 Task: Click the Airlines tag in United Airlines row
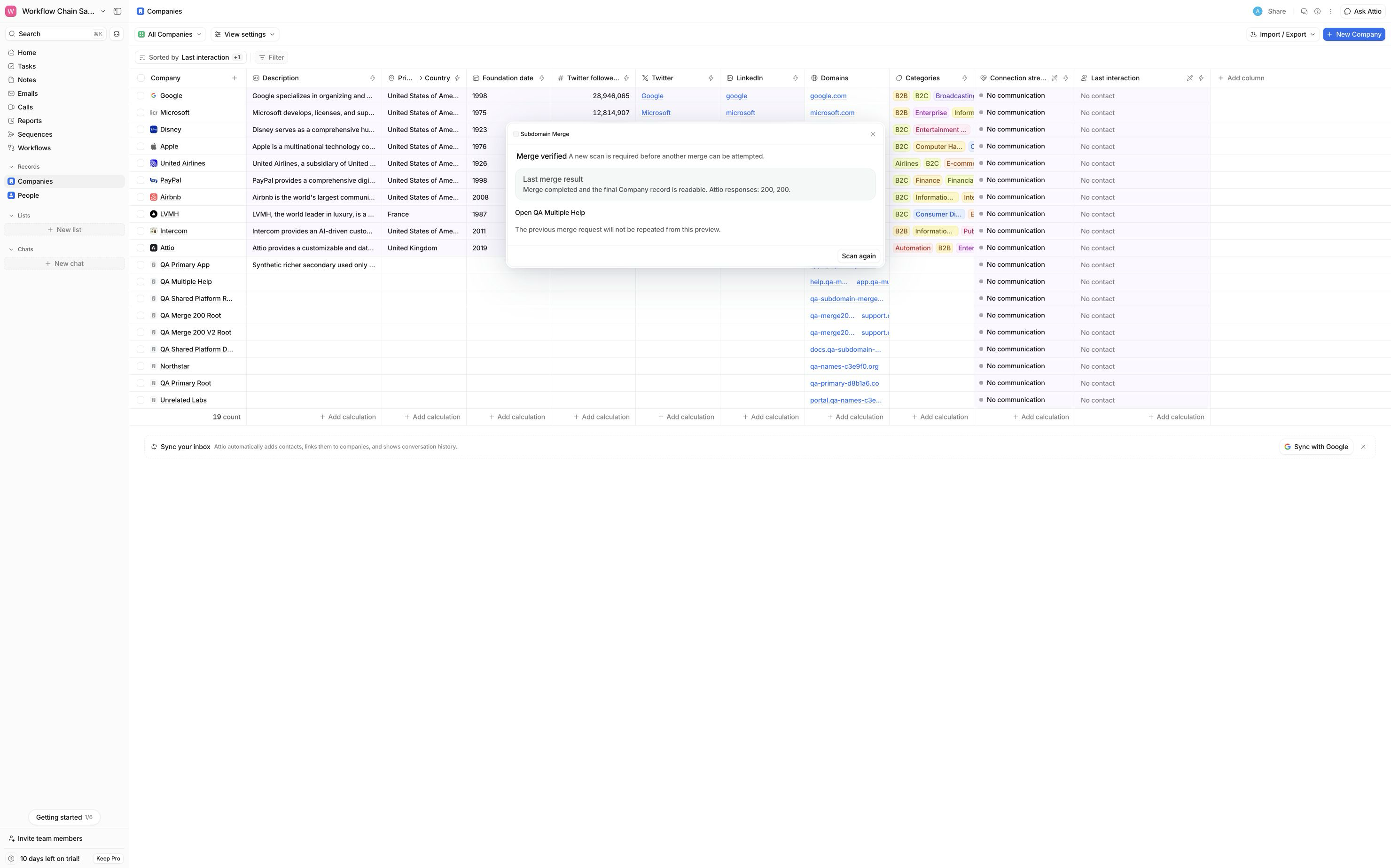click(x=906, y=163)
